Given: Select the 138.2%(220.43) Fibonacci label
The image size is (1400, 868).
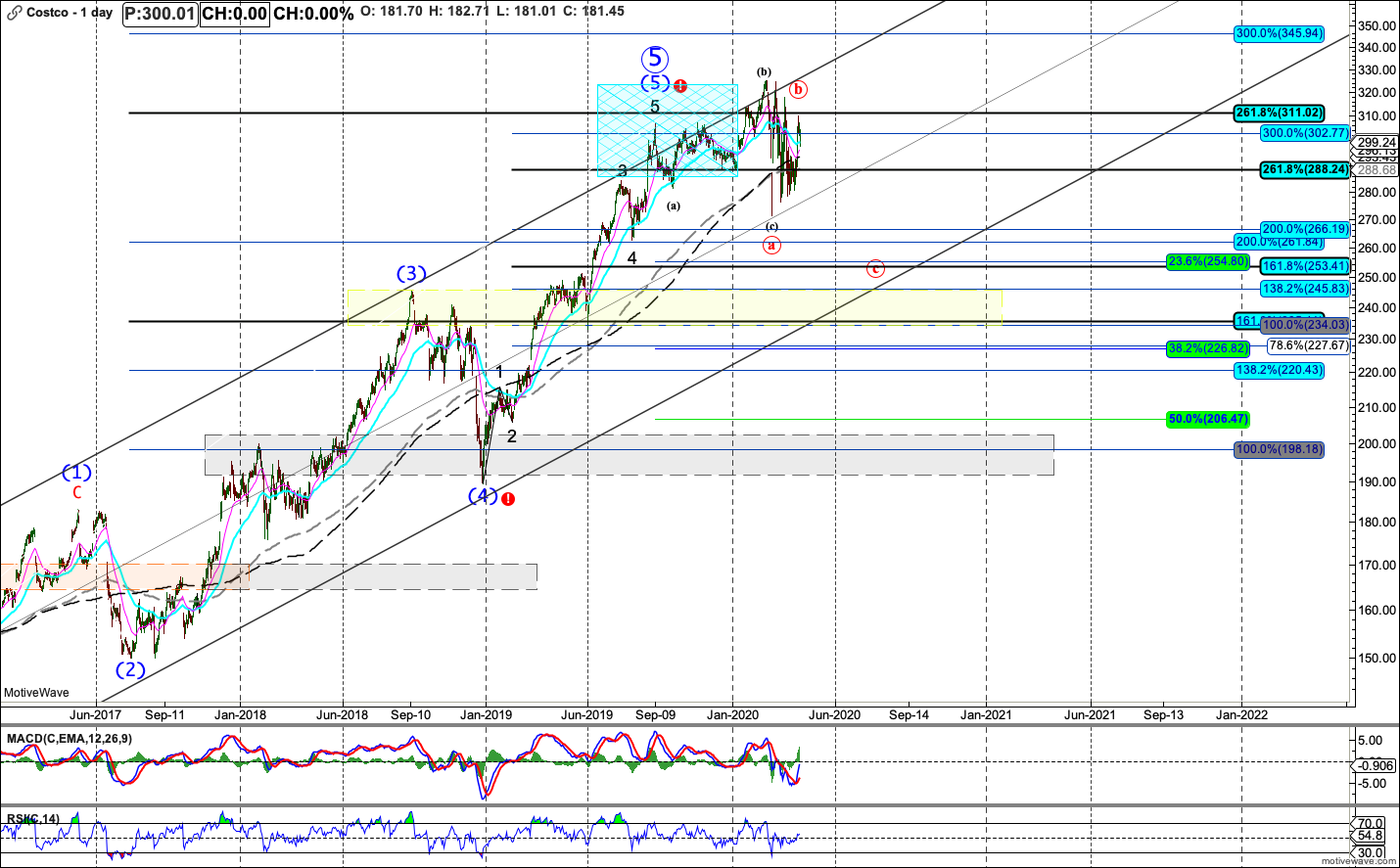Looking at the screenshot, I should pos(1279,370).
